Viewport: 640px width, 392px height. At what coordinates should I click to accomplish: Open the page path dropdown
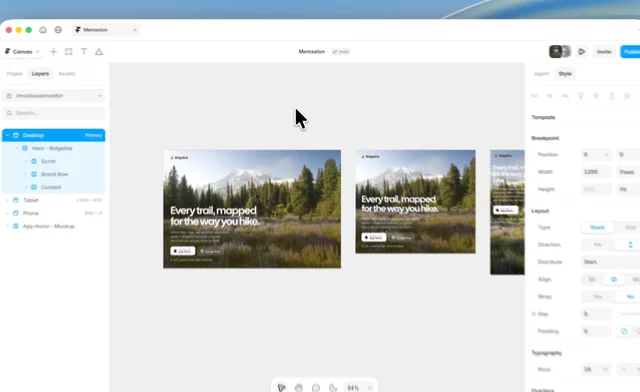coord(53,96)
